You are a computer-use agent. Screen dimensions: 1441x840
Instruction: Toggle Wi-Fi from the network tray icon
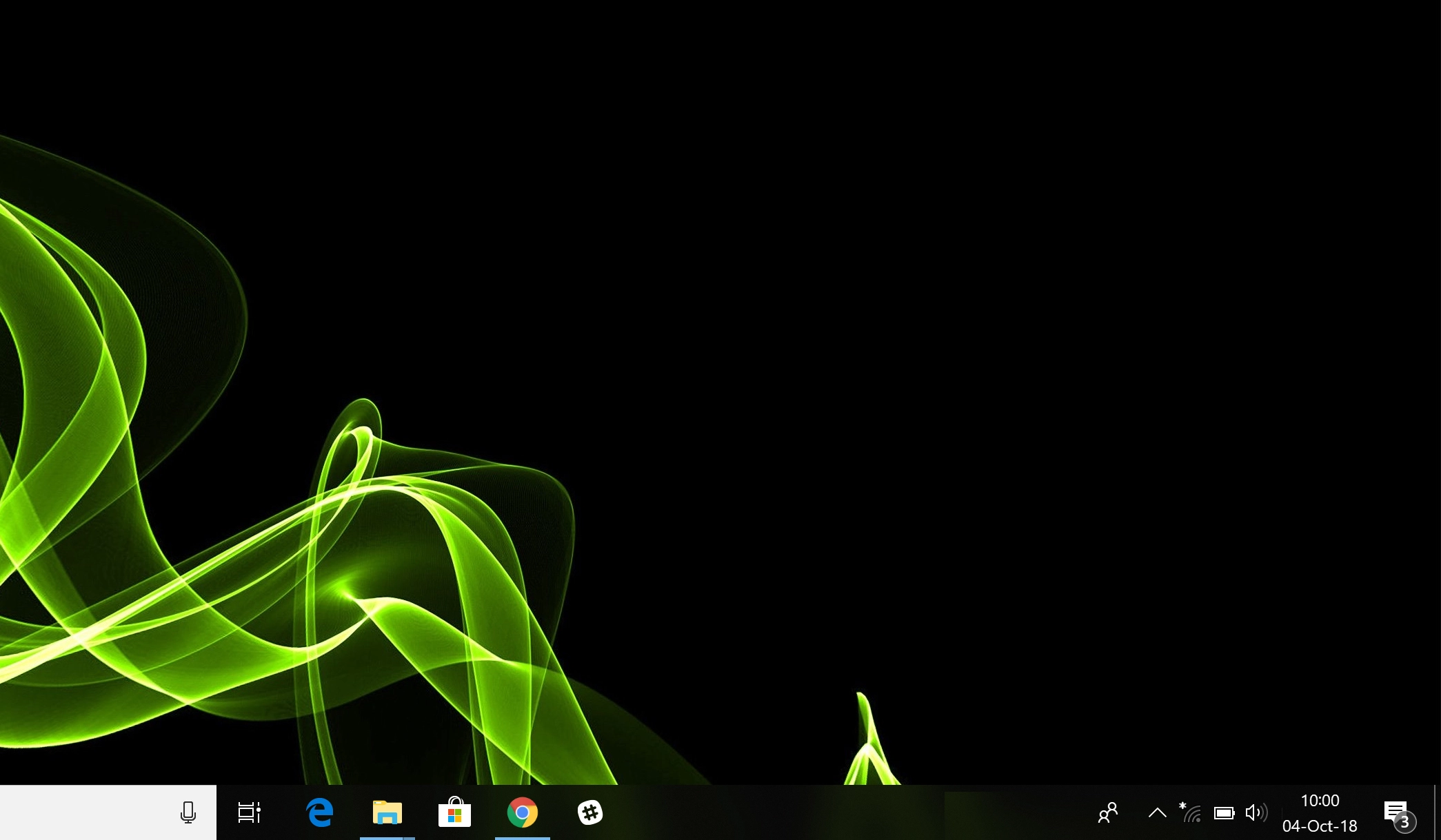(1193, 812)
